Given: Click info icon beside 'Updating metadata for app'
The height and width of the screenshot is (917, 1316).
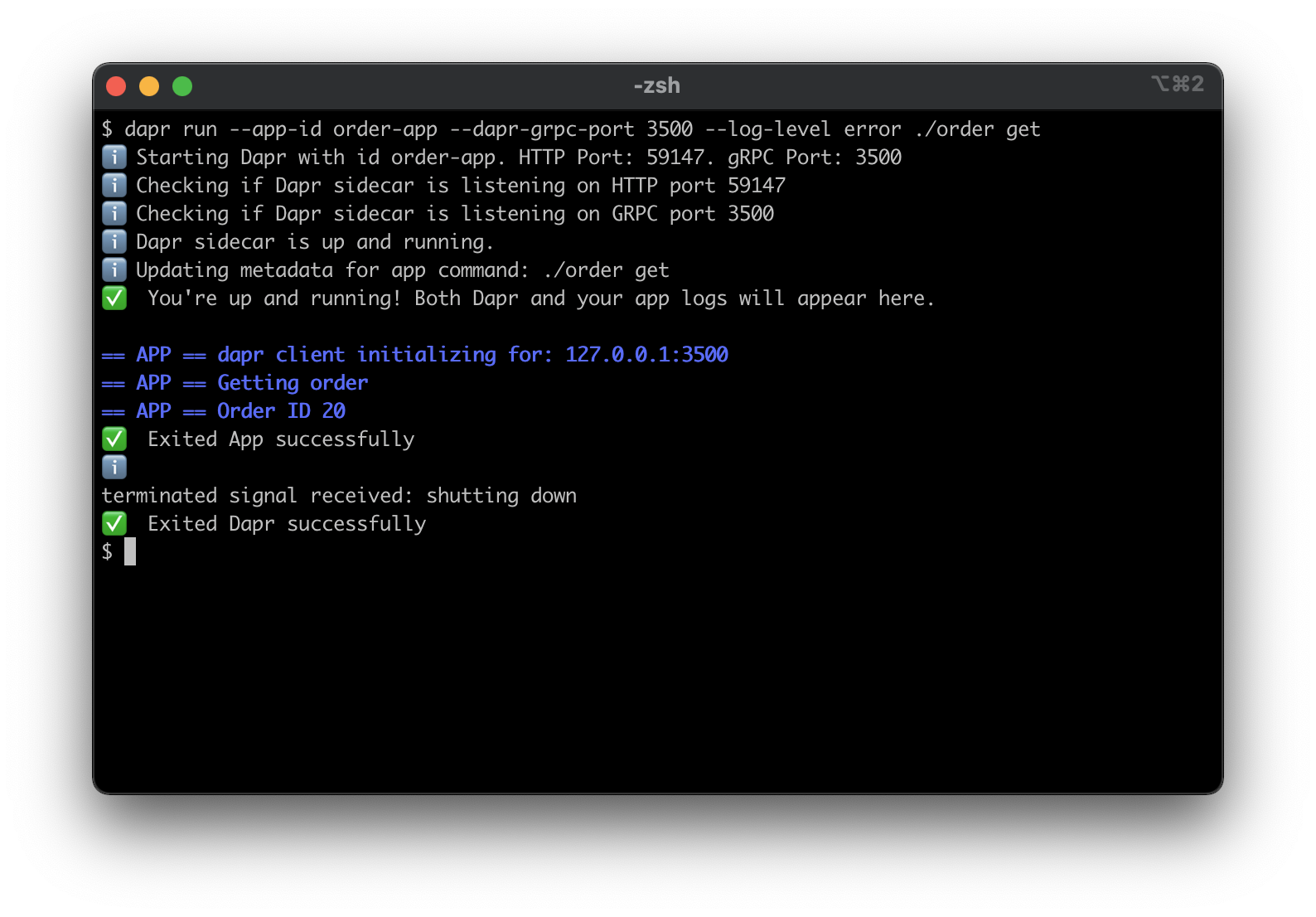Looking at the screenshot, I should click(114, 269).
